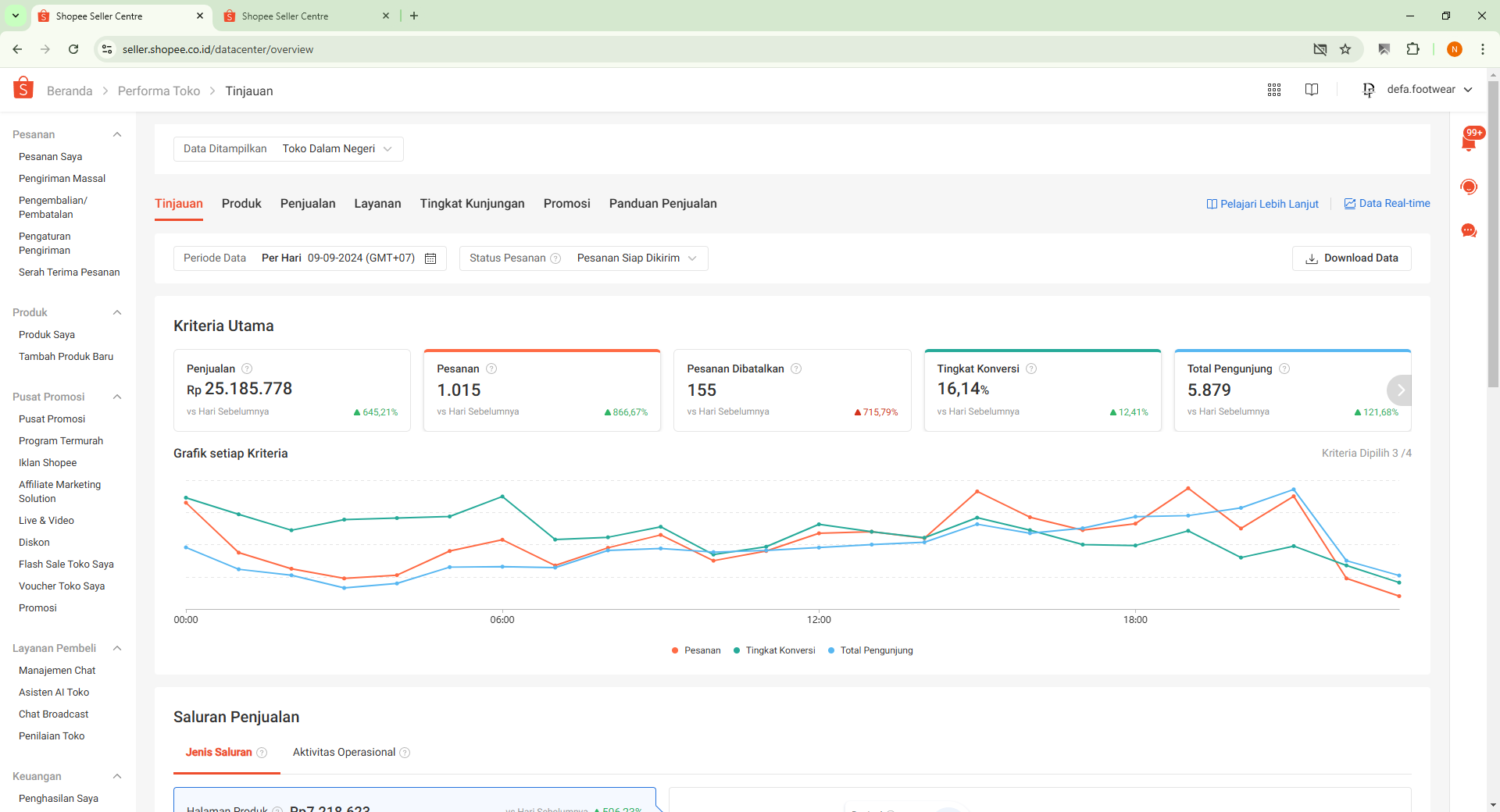
Task: Open Iklan Shopee in sidebar
Action: tap(48, 463)
